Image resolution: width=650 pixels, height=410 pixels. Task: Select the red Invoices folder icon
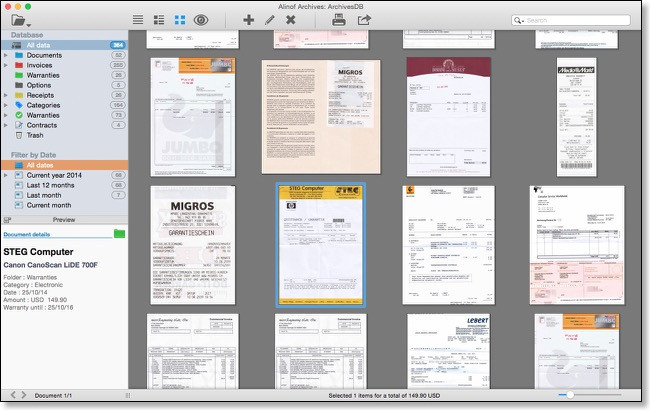pos(19,65)
